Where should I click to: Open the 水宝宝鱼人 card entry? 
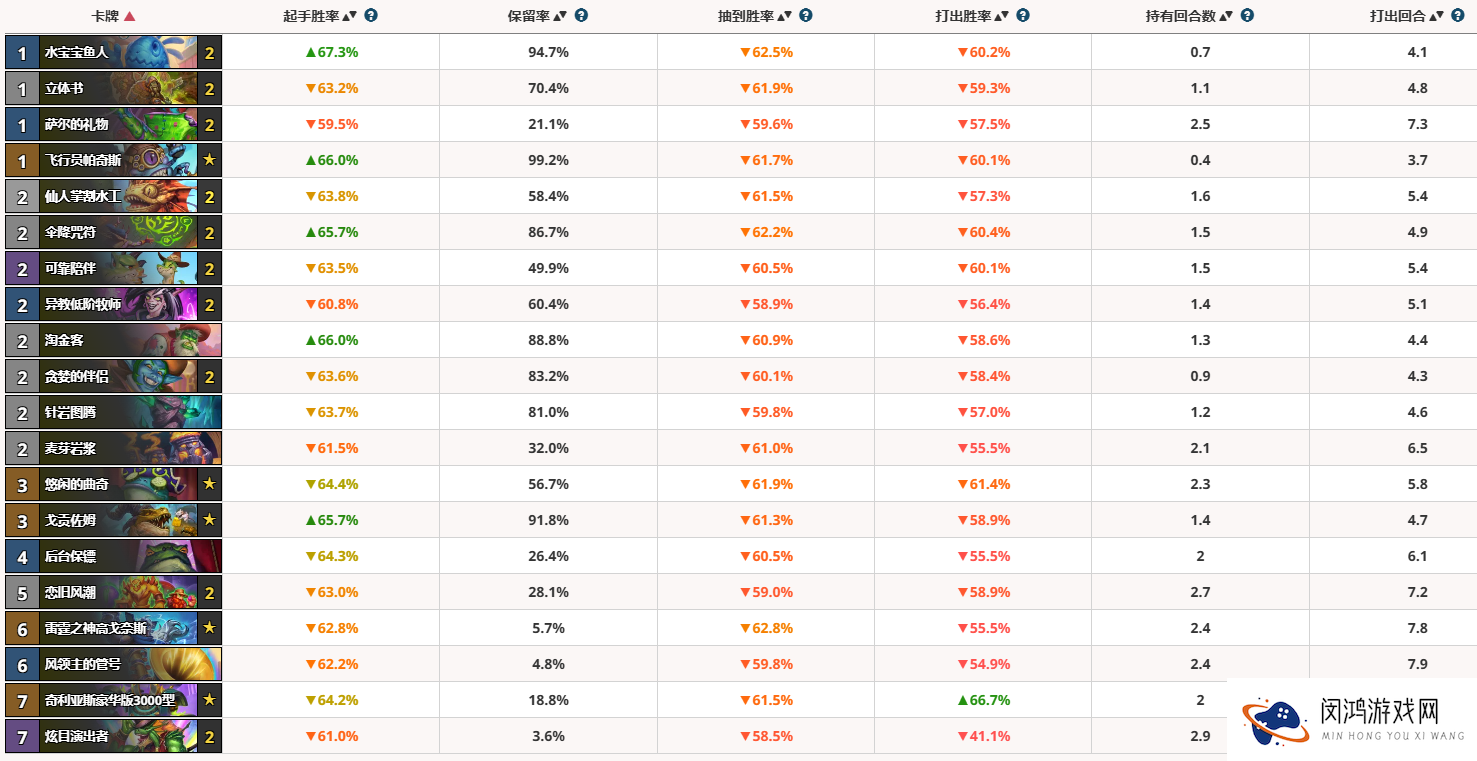114,52
